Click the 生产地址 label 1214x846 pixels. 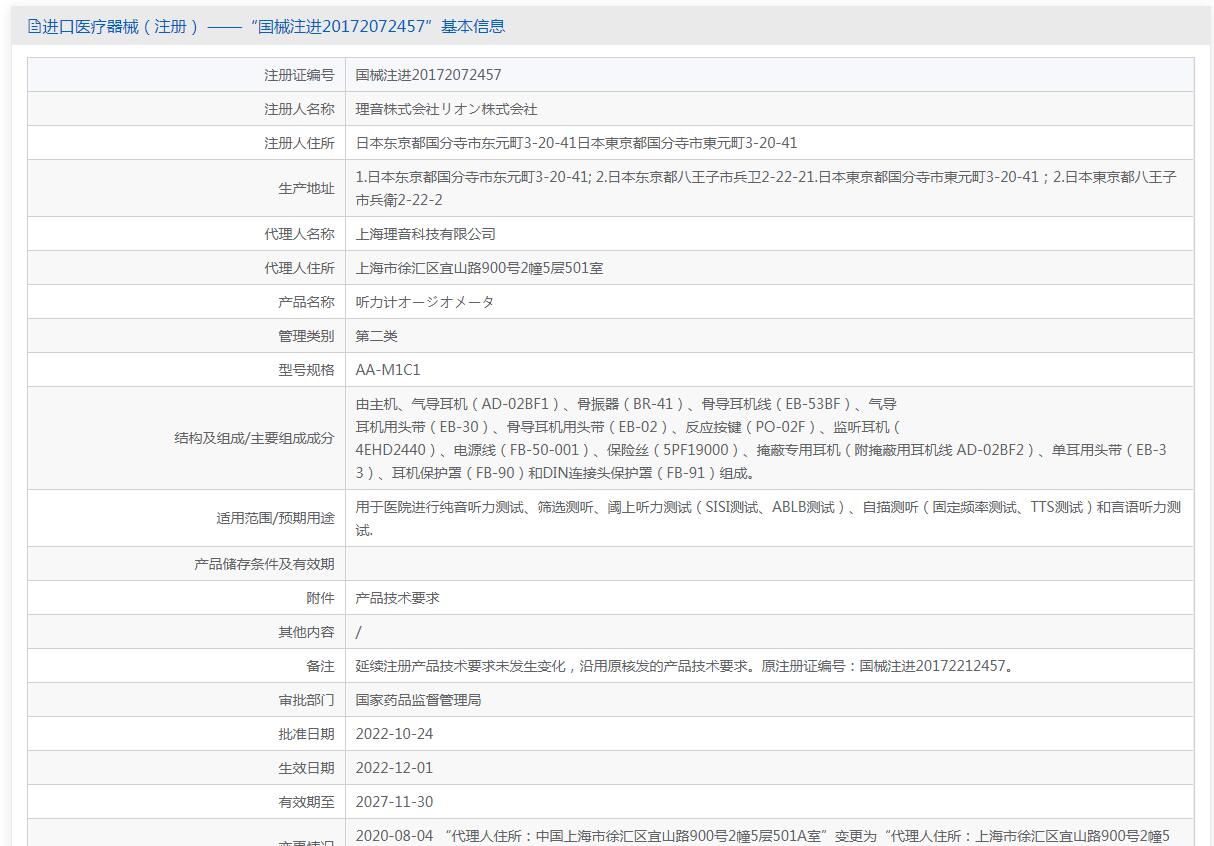(x=306, y=188)
